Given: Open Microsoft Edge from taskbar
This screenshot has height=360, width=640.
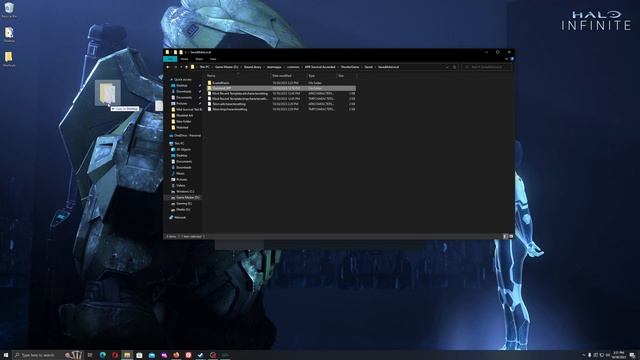Looking at the screenshot, I should point(102,355).
